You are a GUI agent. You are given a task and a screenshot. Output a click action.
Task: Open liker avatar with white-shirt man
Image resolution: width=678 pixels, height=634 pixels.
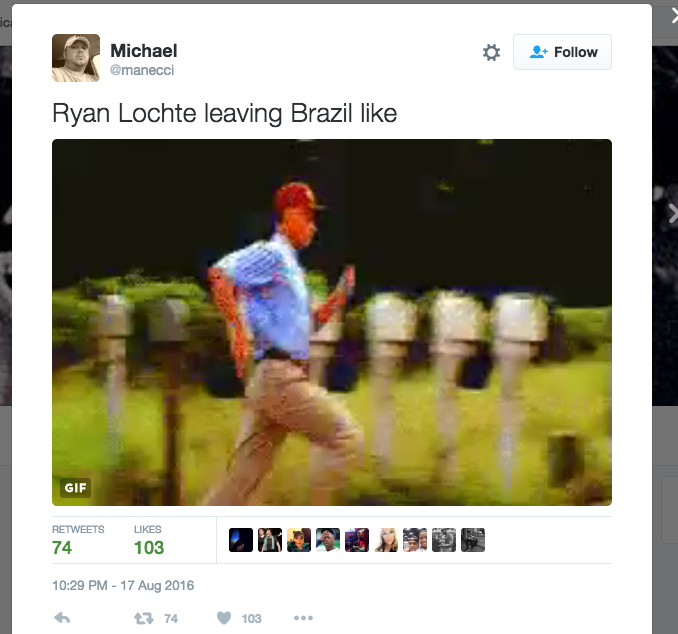328,540
